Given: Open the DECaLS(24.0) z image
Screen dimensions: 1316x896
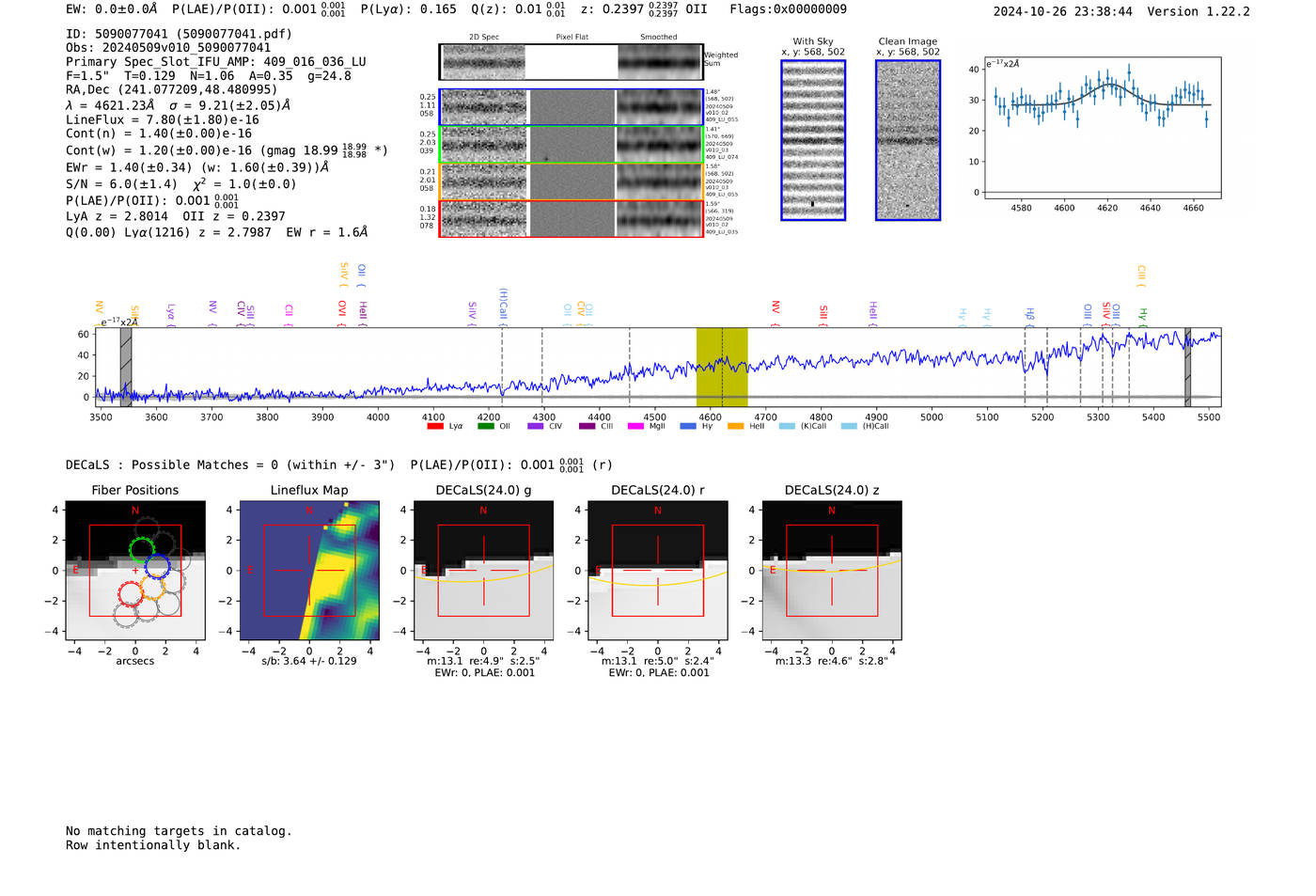Looking at the screenshot, I should pos(832,570).
